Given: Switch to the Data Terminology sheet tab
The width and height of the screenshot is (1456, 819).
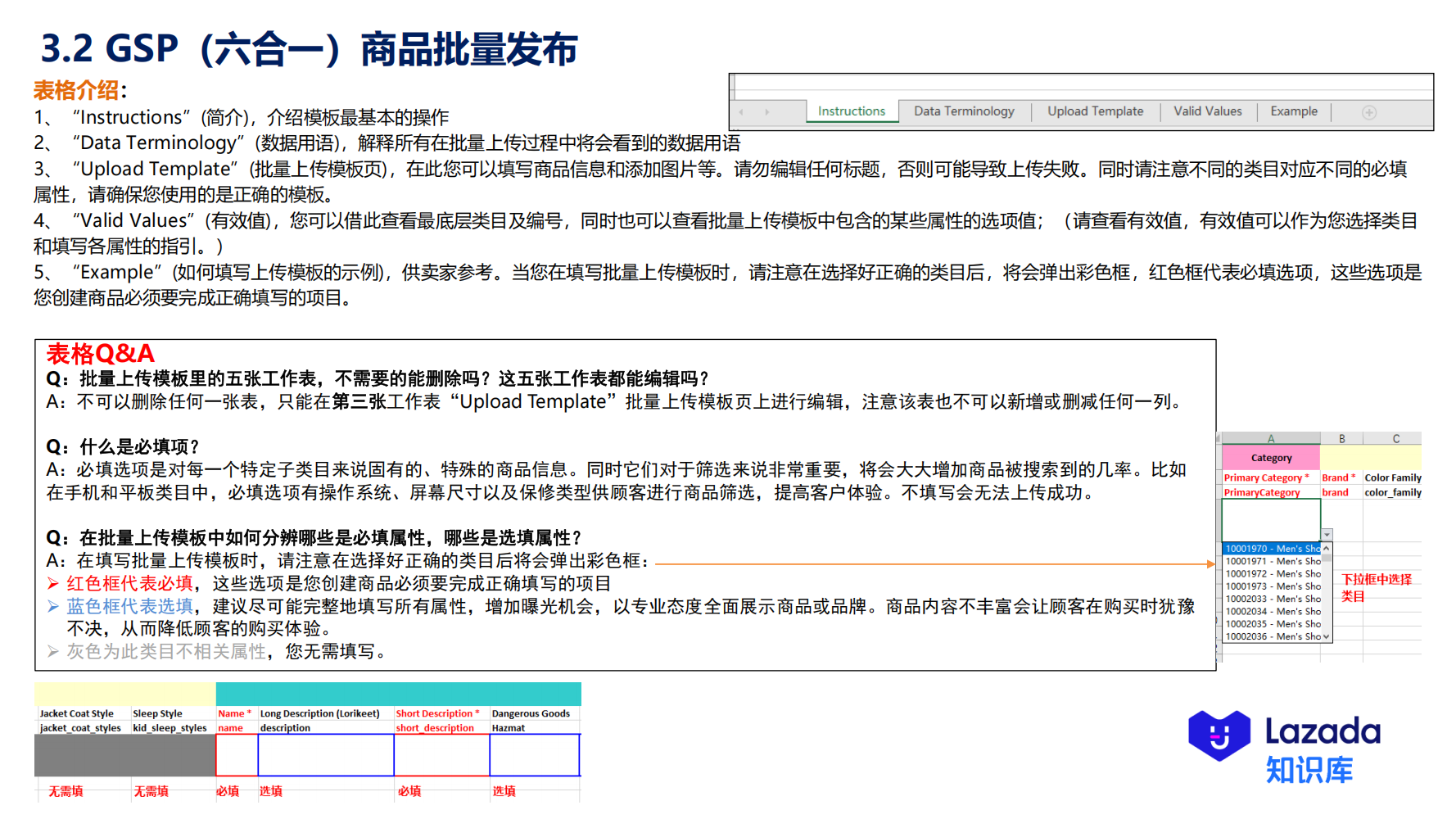Looking at the screenshot, I should pos(964,111).
